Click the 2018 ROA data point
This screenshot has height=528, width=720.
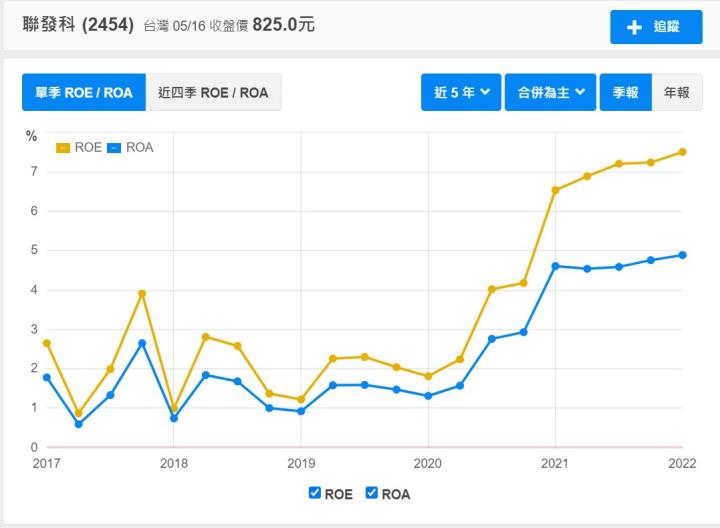pos(174,418)
